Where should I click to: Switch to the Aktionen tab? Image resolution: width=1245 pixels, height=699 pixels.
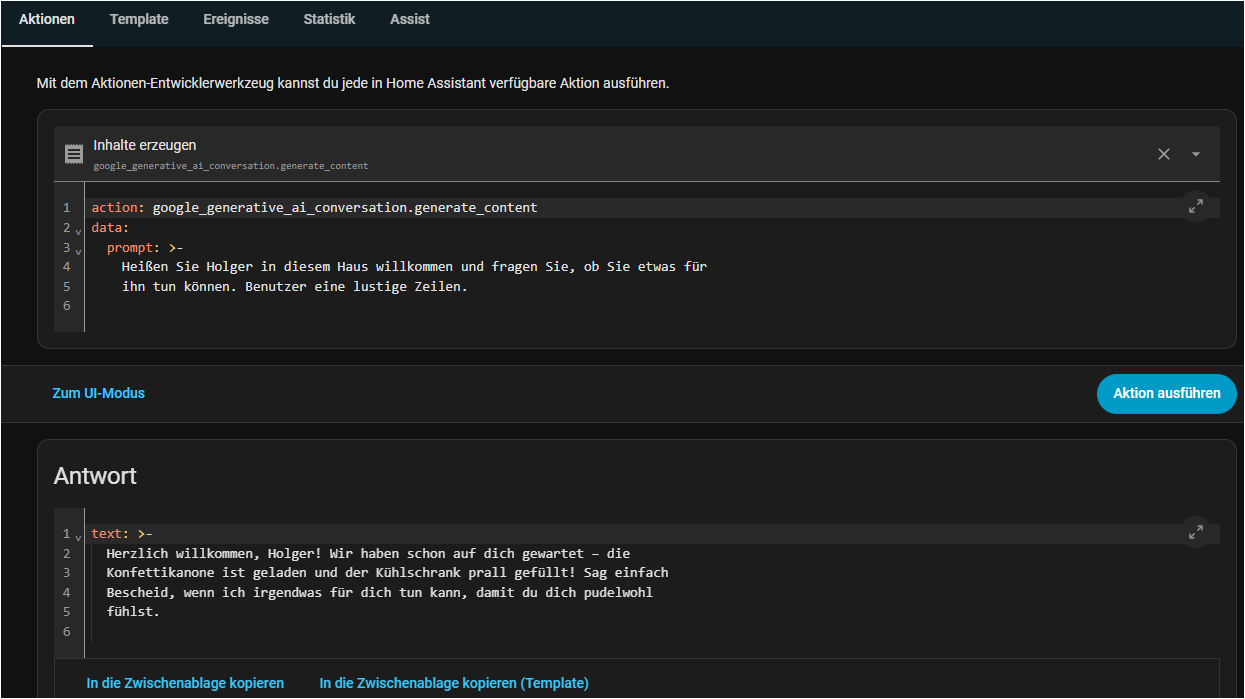tap(47, 20)
